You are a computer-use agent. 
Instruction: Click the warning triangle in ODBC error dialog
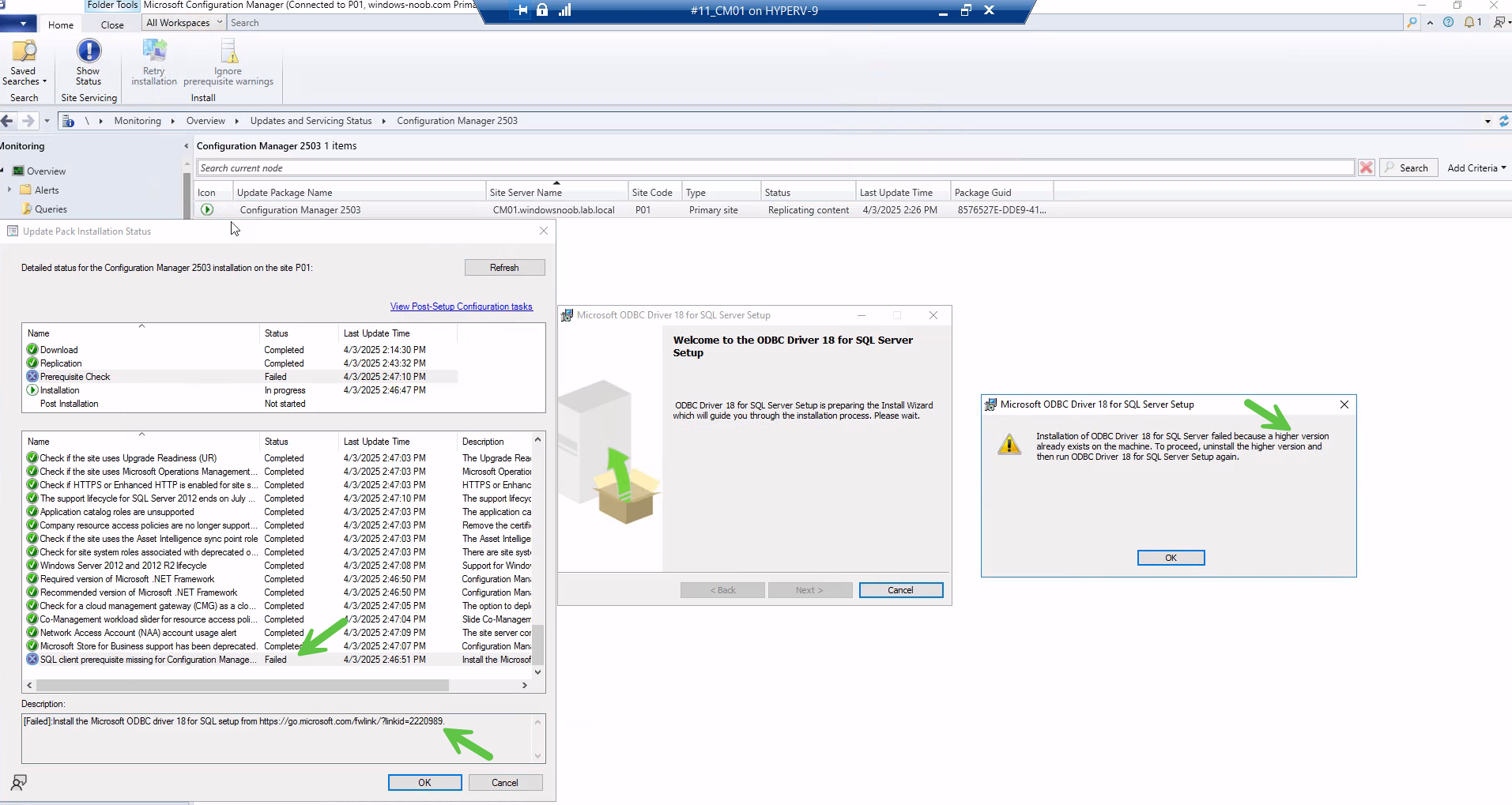coord(1009,444)
